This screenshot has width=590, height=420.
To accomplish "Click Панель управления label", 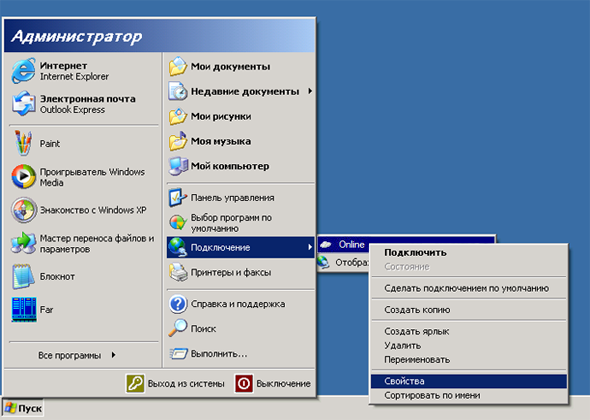I will (x=232, y=198).
